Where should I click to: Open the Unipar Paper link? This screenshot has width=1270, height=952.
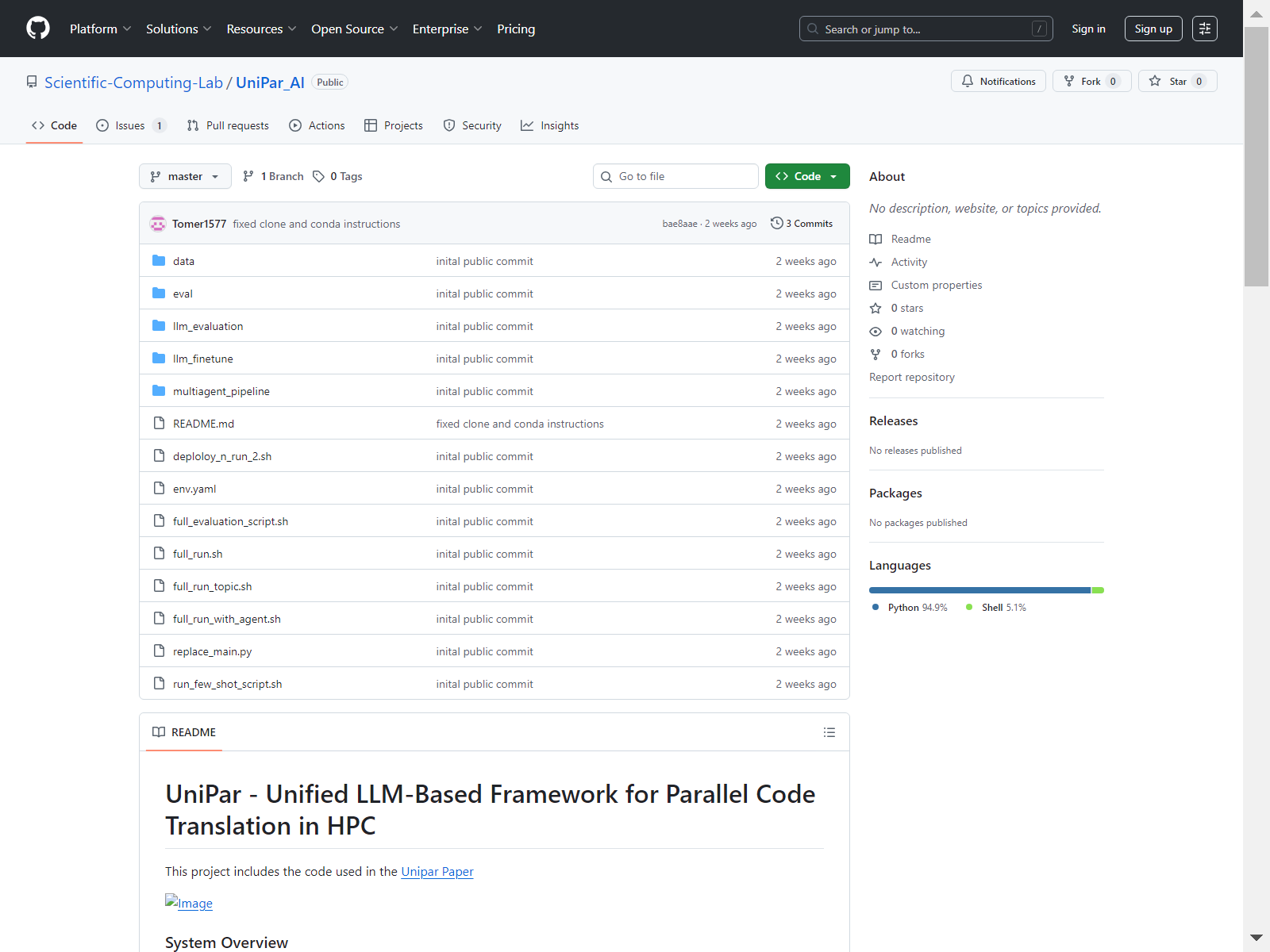coord(437,871)
